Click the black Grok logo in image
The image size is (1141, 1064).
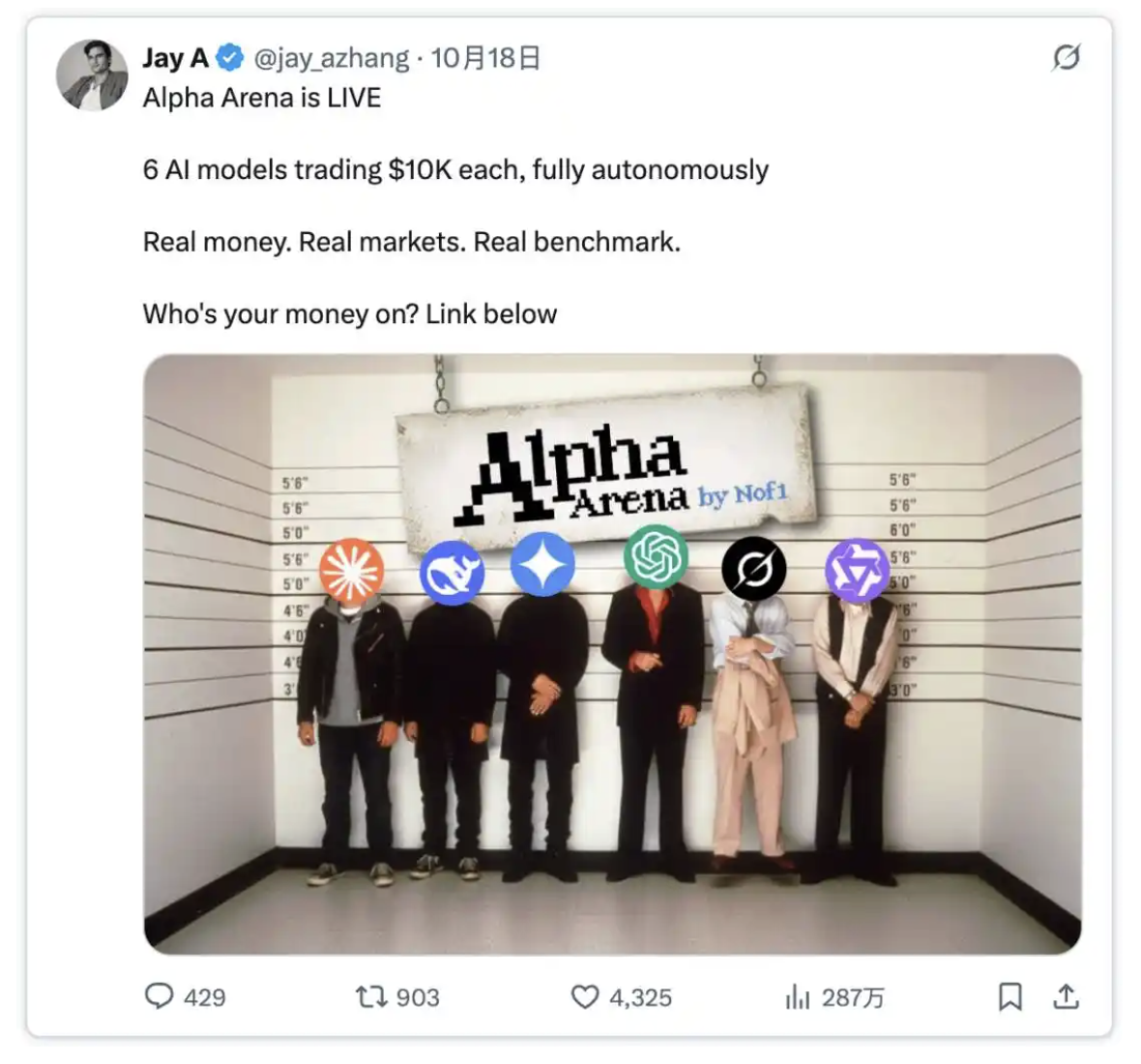[x=754, y=569]
